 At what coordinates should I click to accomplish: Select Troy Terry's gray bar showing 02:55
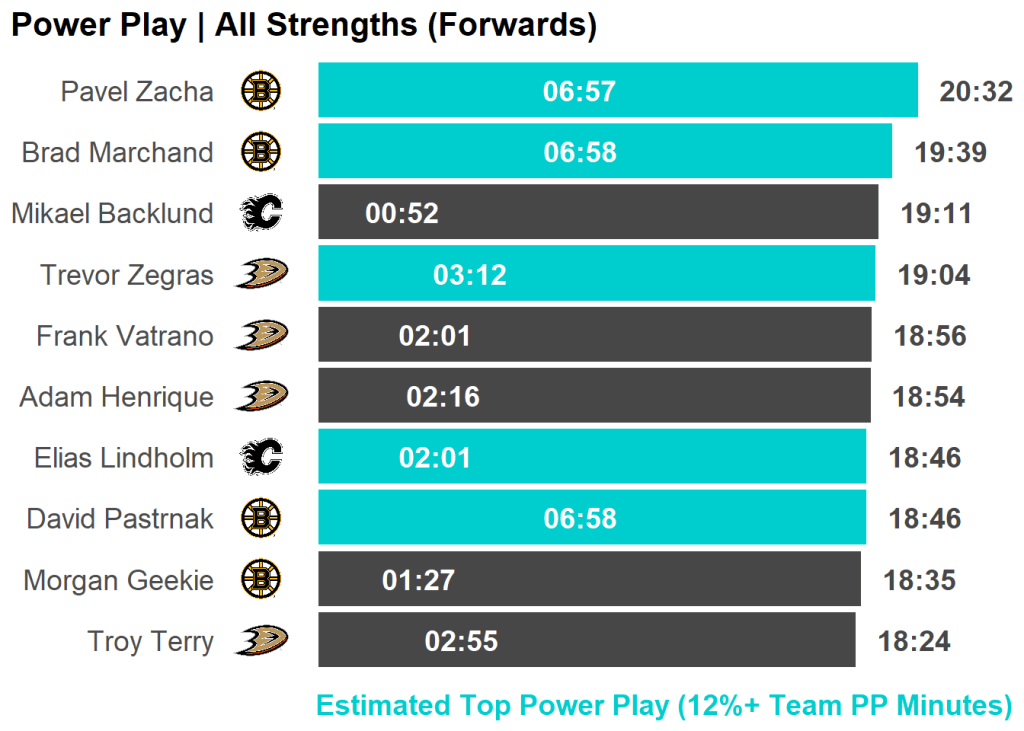tap(586, 640)
